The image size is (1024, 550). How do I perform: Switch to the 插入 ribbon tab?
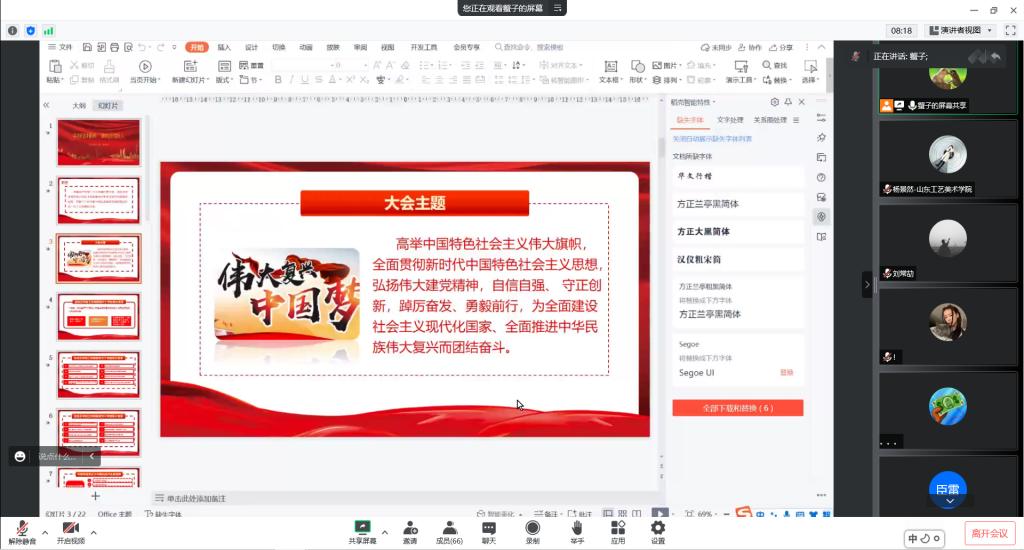coord(224,47)
